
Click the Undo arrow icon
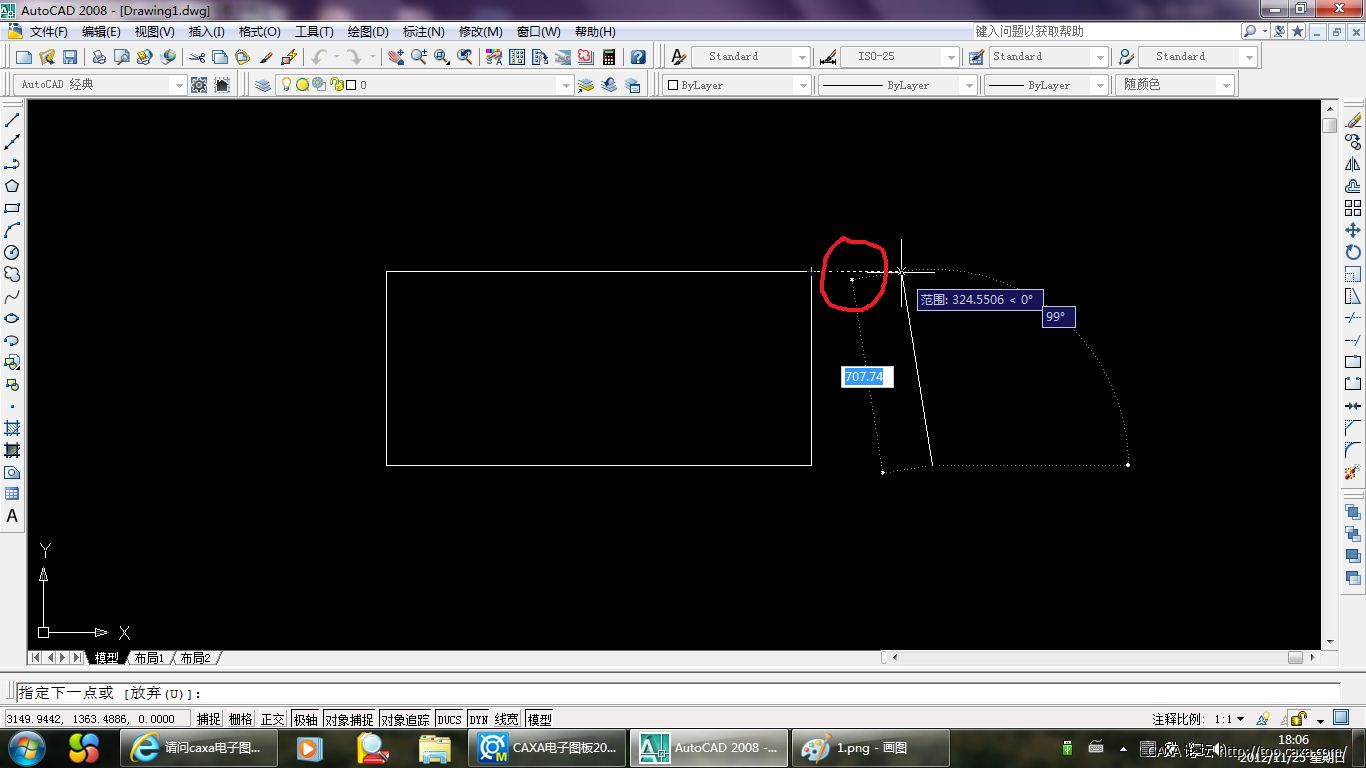[x=319, y=57]
